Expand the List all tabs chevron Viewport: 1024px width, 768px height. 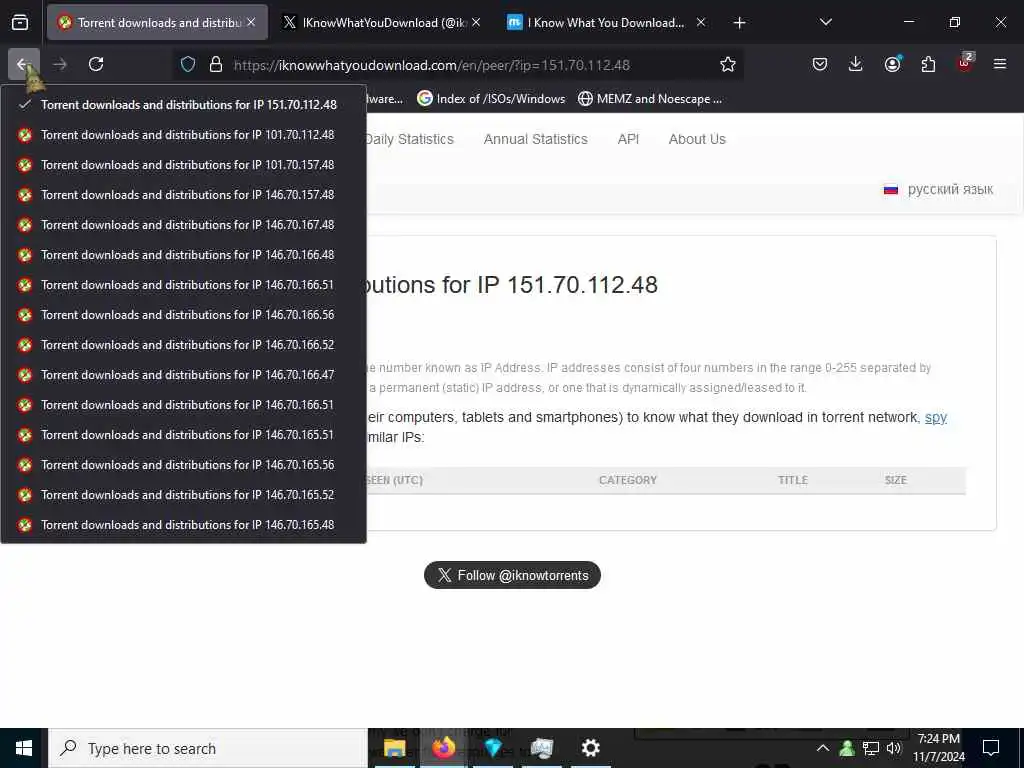click(825, 22)
